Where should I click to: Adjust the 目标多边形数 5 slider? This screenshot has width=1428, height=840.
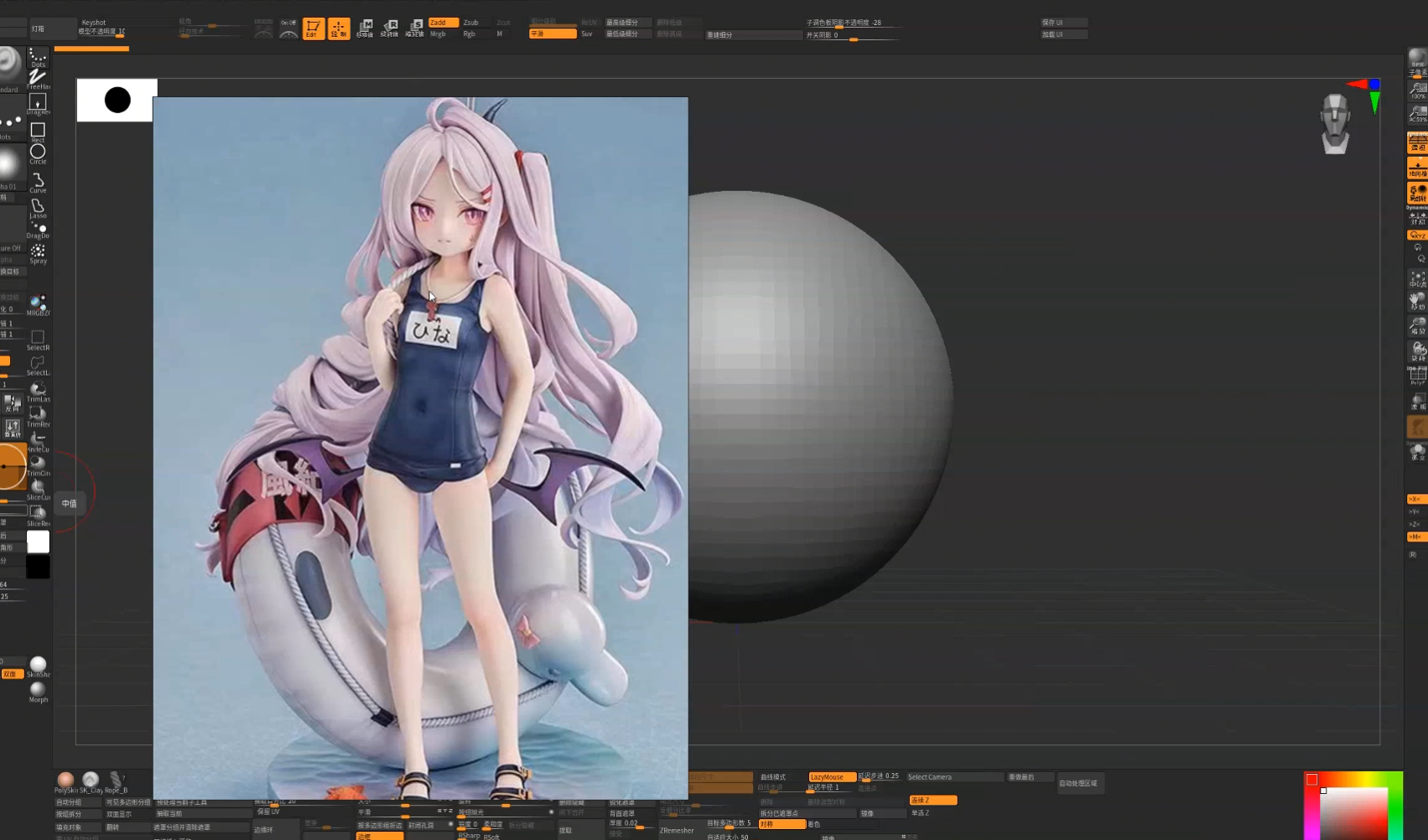click(730, 823)
